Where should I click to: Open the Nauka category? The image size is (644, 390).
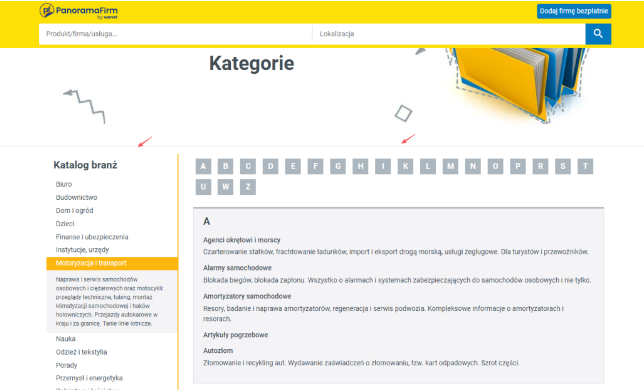coord(66,339)
